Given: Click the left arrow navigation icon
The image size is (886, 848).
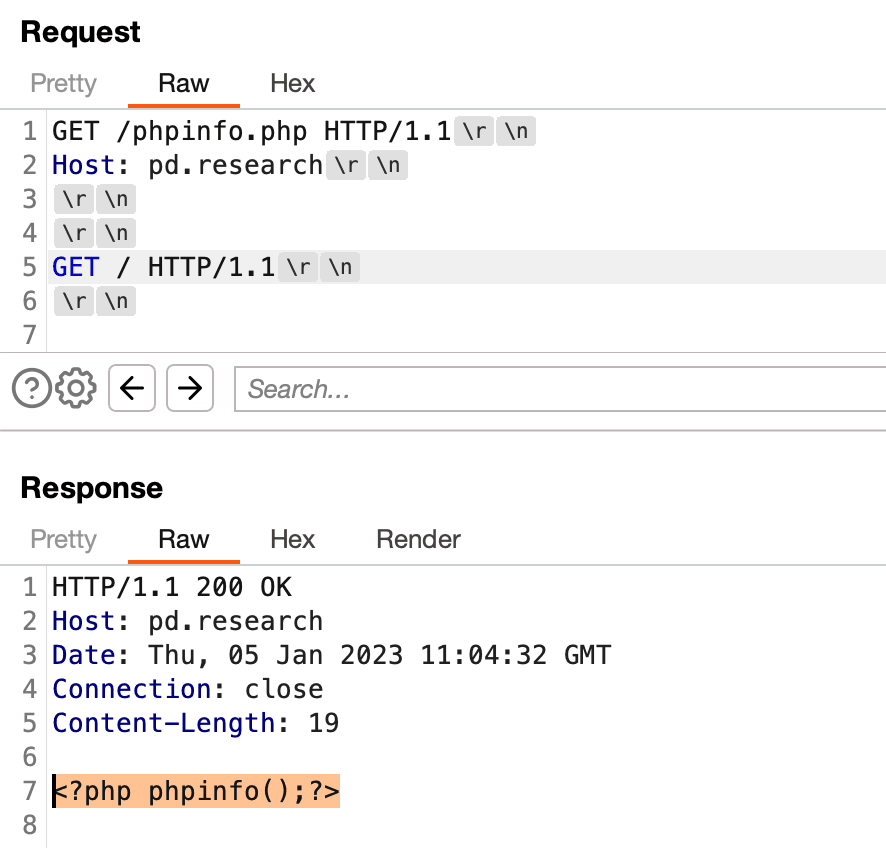Looking at the screenshot, I should pyautogui.click(x=131, y=388).
